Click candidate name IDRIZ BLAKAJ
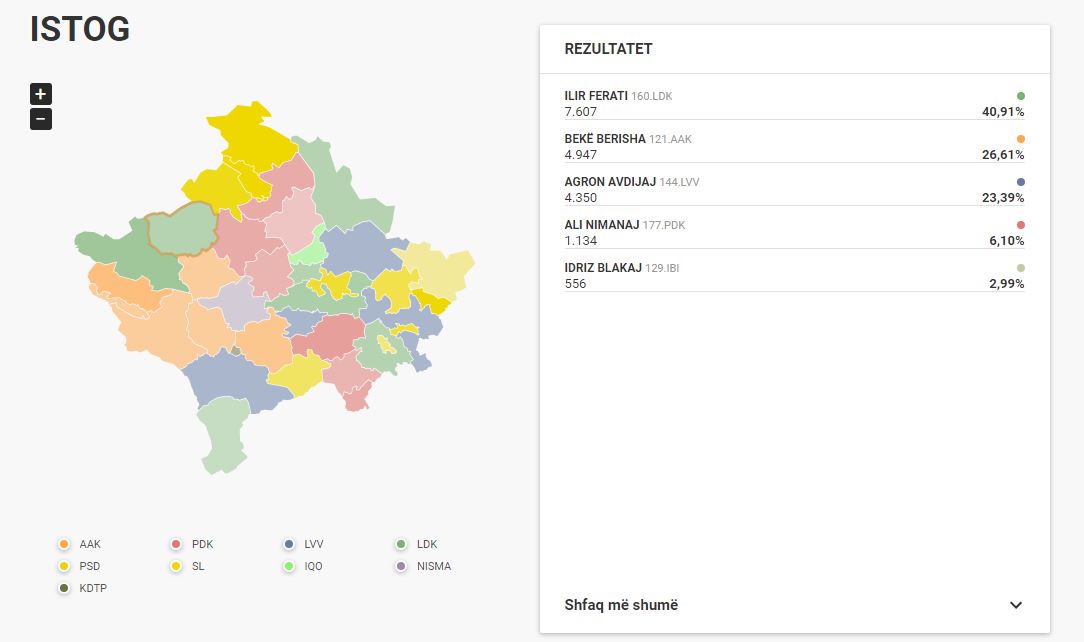This screenshot has height=642, width=1084. [x=603, y=267]
